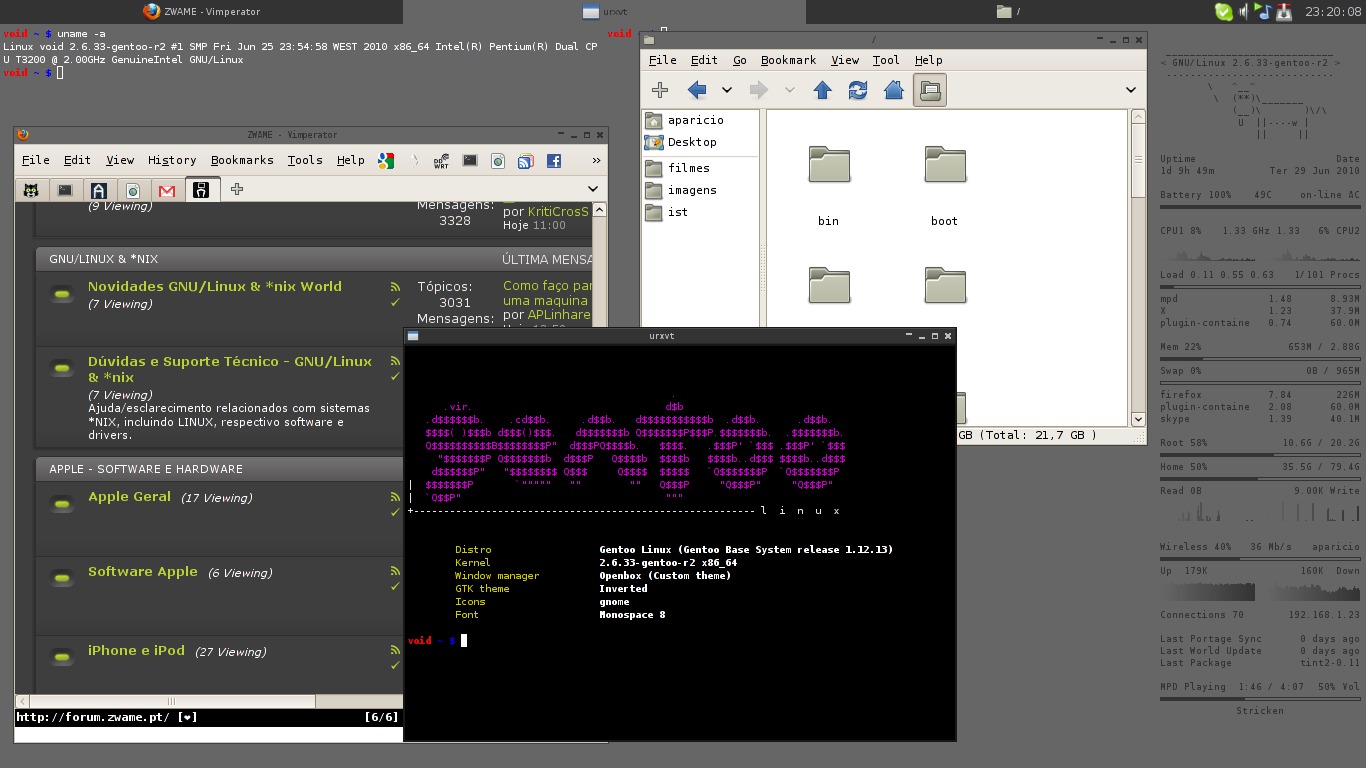Screen dimensions: 1366x768
Task: Open the Apple Geral forum link
Action: [129, 497]
